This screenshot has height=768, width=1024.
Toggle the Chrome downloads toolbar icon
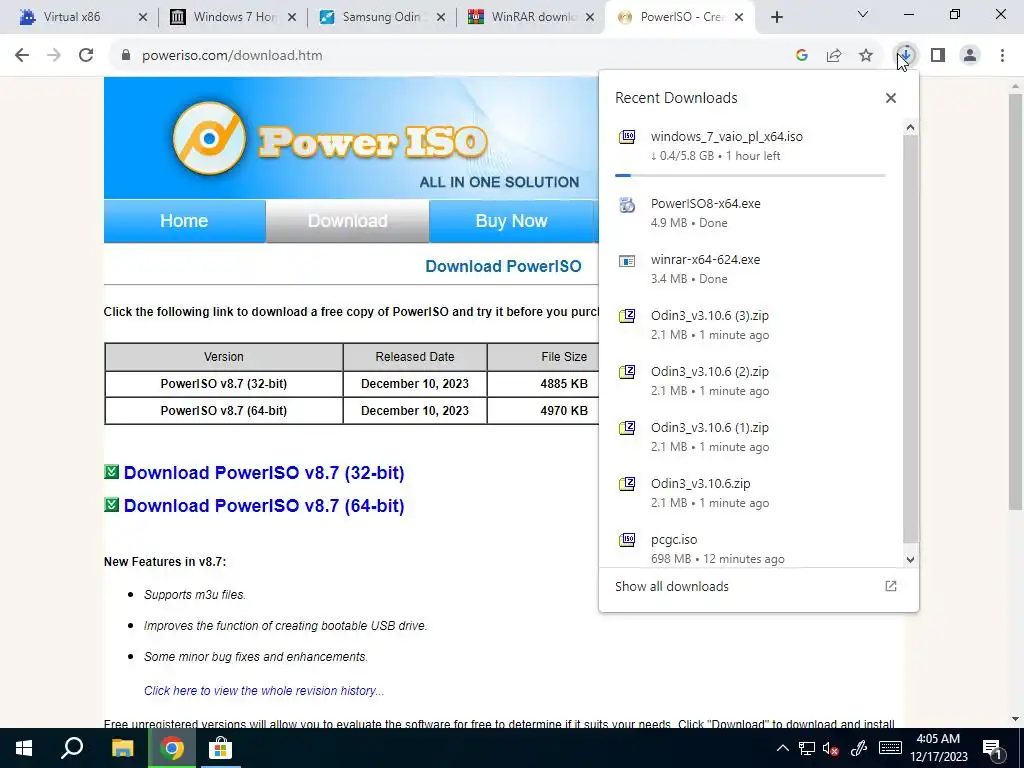[905, 56]
